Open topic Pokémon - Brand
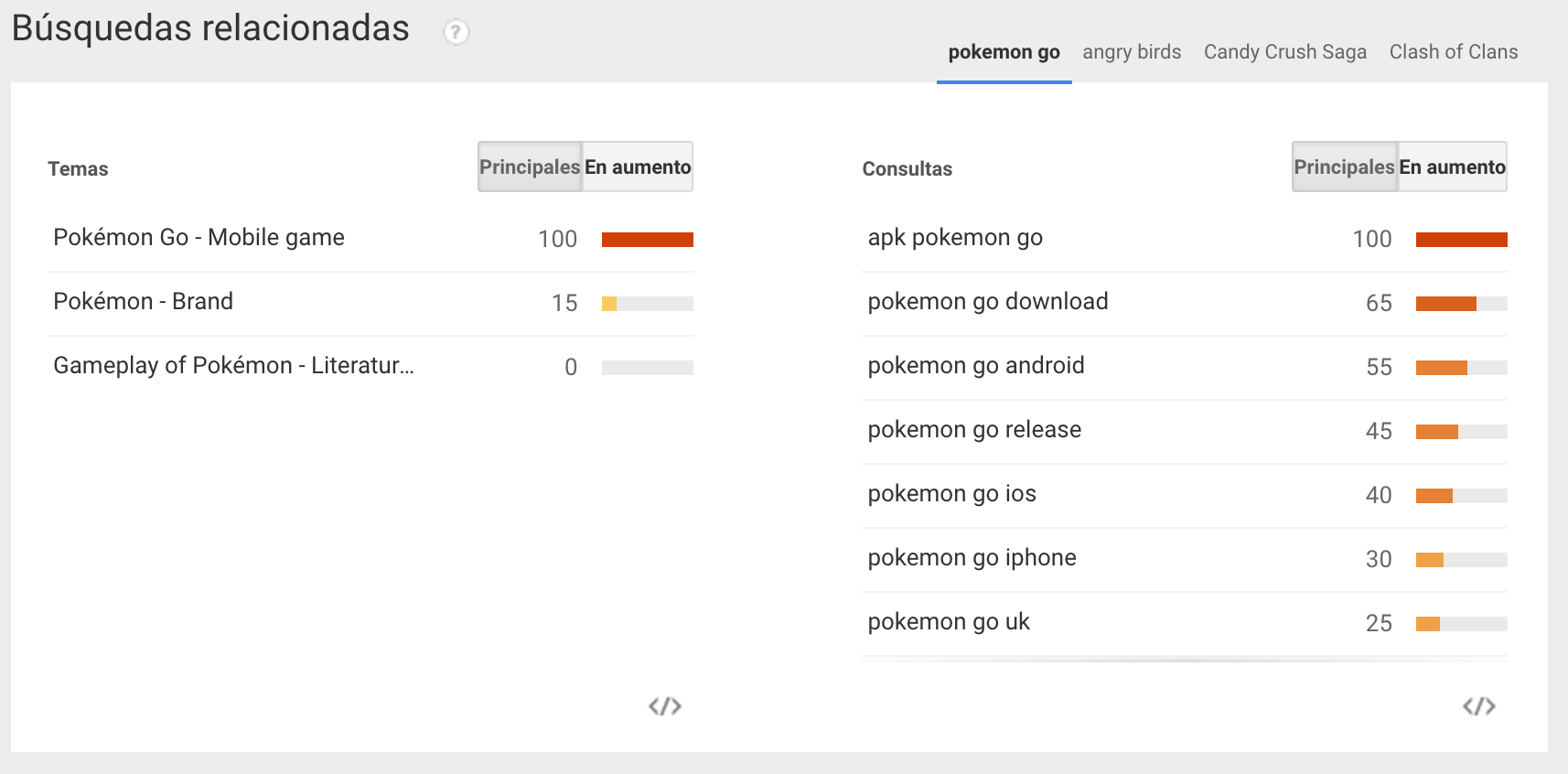This screenshot has height=774, width=1568. coord(143,302)
